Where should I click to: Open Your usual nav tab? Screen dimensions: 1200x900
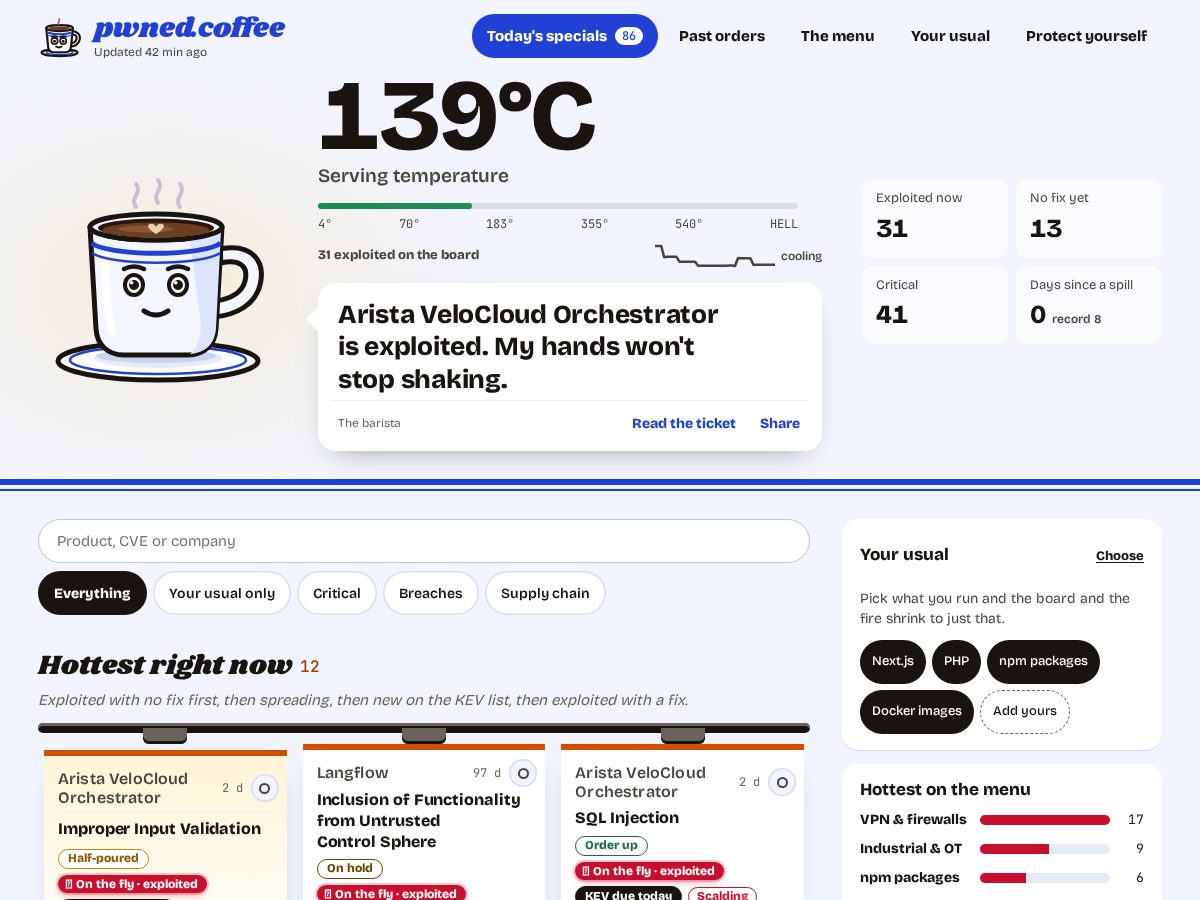pyautogui.click(x=950, y=36)
